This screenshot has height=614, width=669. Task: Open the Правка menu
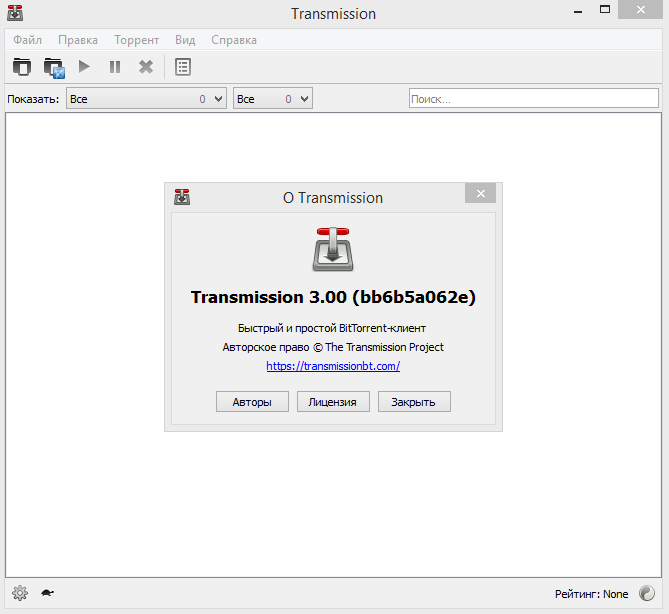click(x=78, y=40)
